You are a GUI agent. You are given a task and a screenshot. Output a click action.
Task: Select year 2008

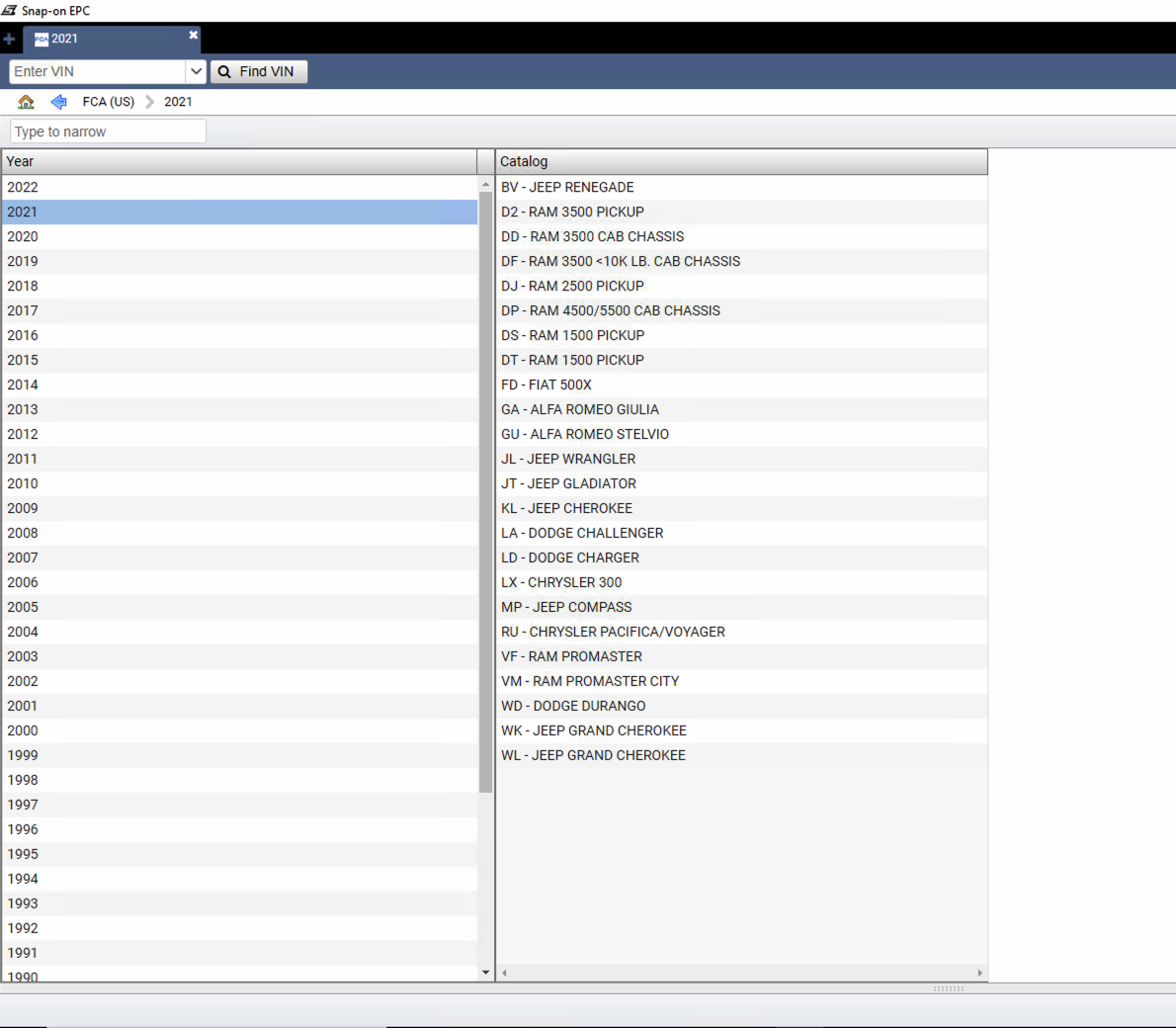click(x=239, y=533)
